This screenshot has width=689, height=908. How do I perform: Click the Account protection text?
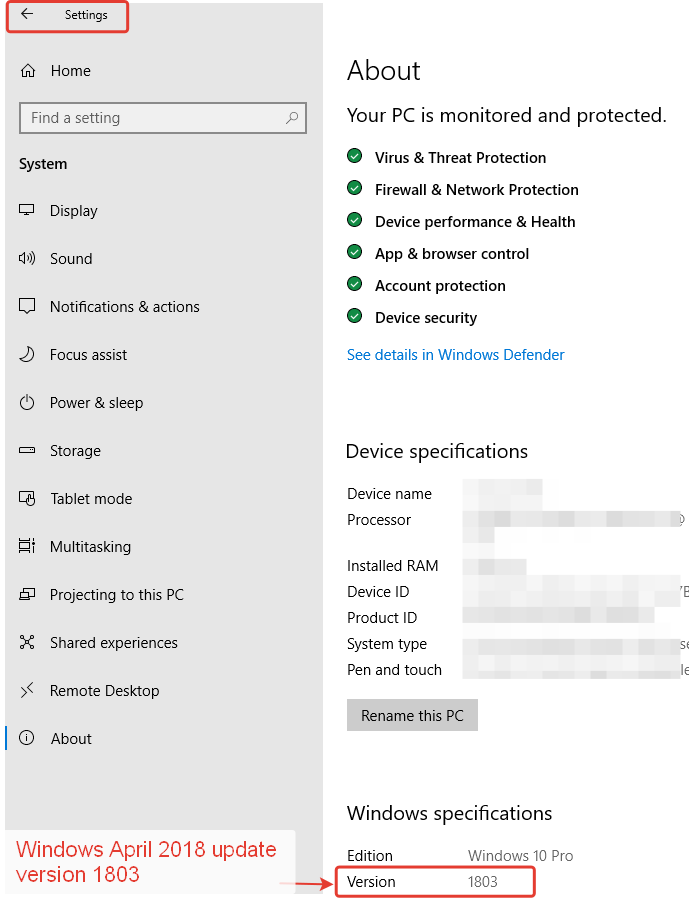440,285
